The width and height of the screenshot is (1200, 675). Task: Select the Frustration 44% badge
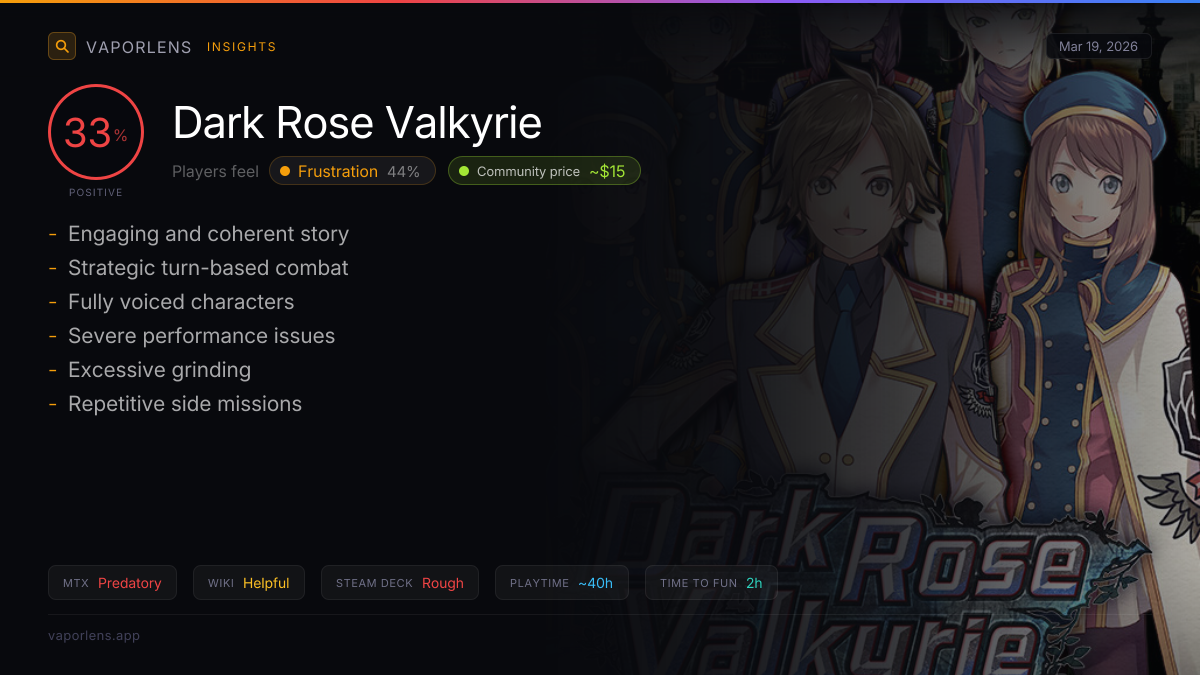pyautogui.click(x=352, y=171)
